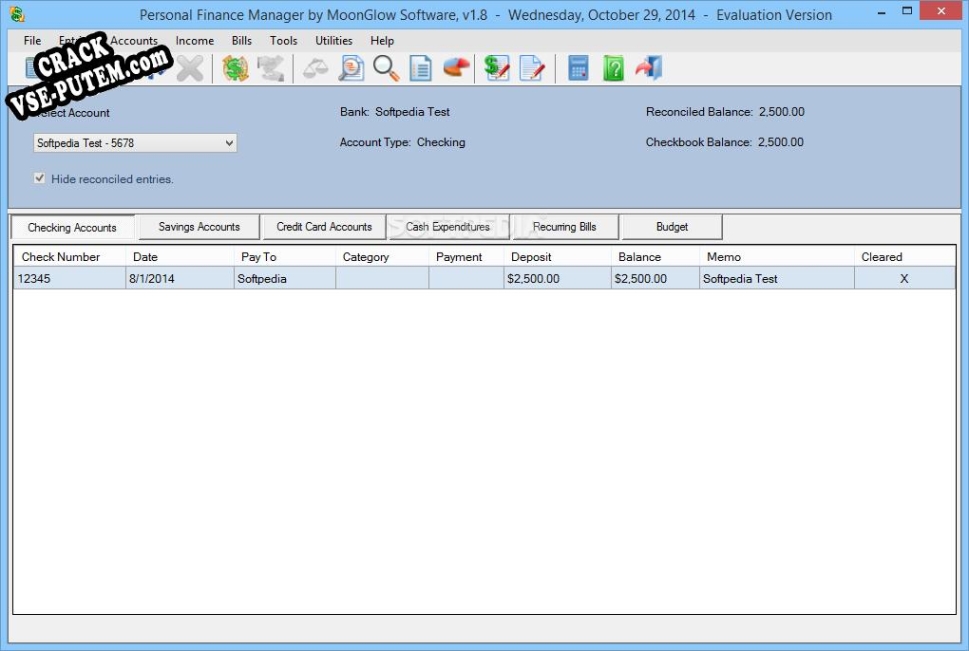Click the exit door arrow icon

coord(649,68)
